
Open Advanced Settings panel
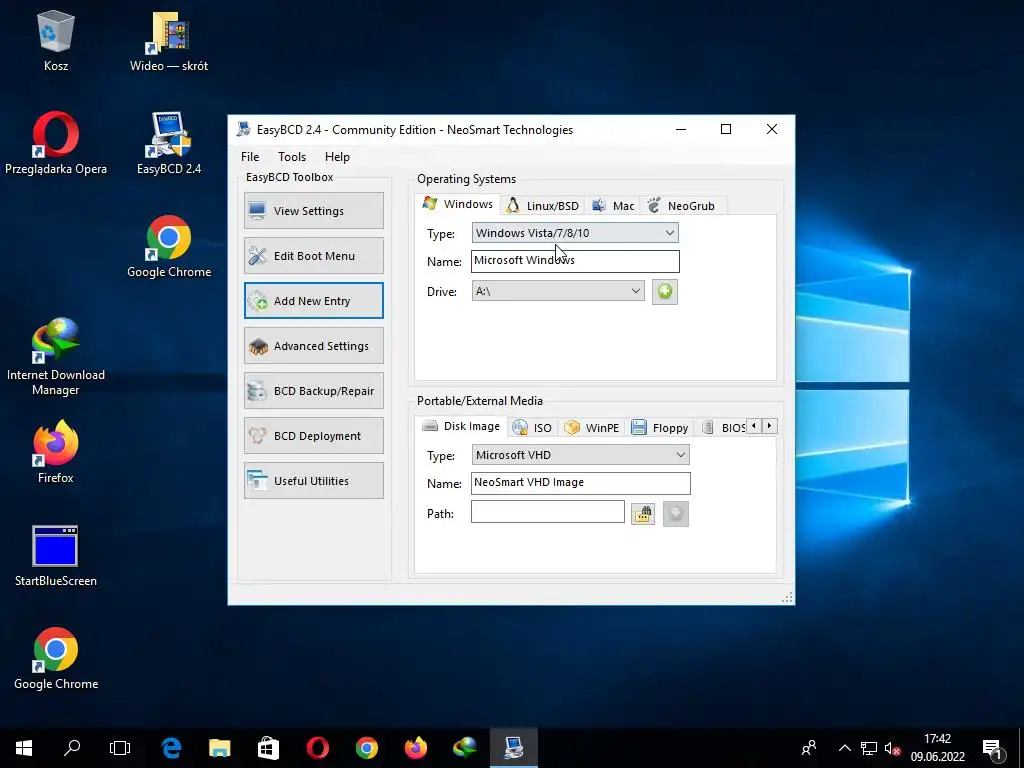[313, 345]
